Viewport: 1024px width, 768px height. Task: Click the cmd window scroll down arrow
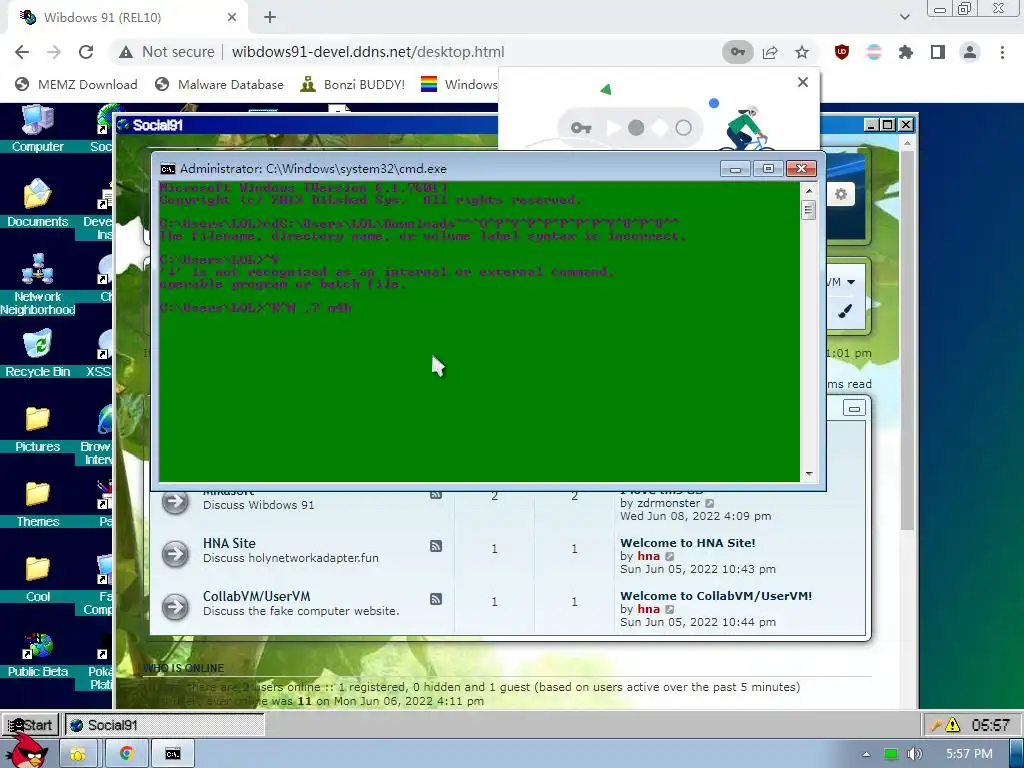click(x=808, y=473)
